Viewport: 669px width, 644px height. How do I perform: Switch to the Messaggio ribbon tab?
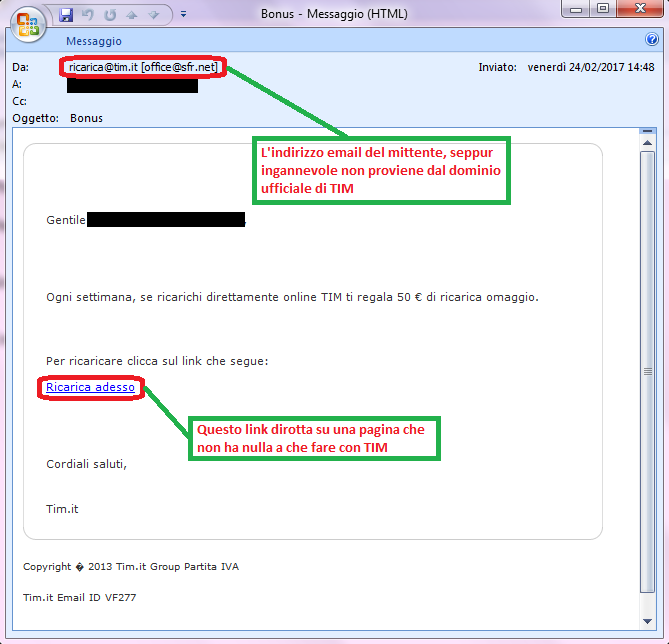(94, 41)
